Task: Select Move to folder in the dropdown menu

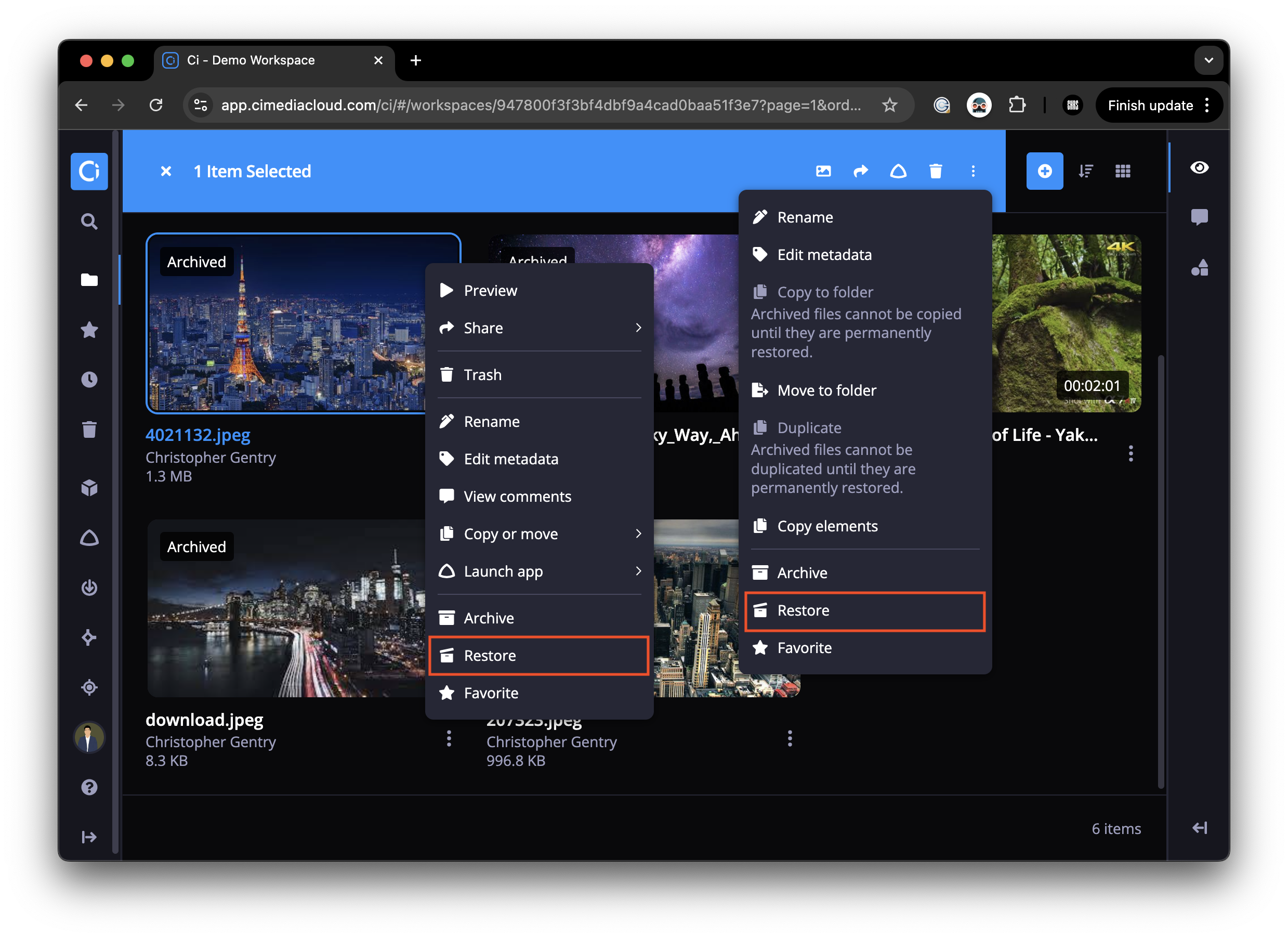Action: click(x=865, y=390)
